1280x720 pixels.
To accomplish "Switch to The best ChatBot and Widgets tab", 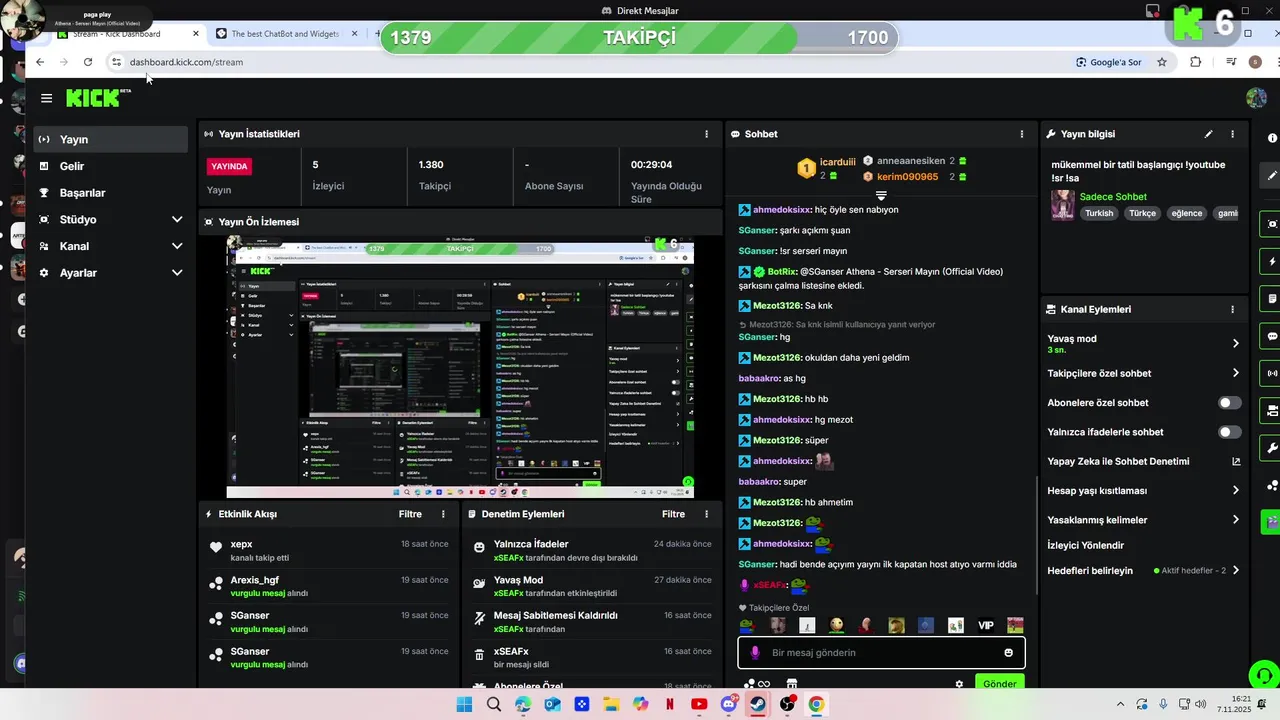I will point(285,34).
